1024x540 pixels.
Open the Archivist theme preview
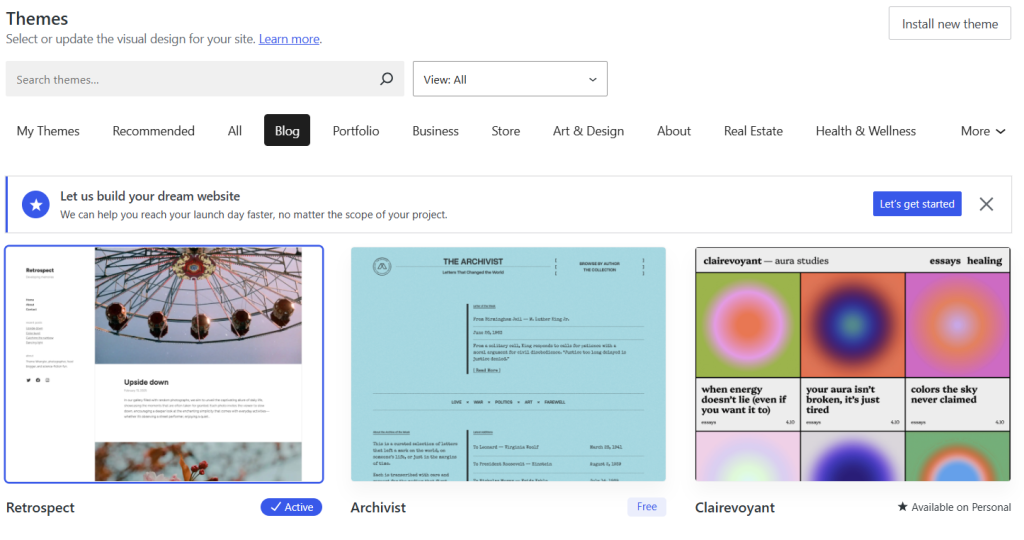pos(508,364)
